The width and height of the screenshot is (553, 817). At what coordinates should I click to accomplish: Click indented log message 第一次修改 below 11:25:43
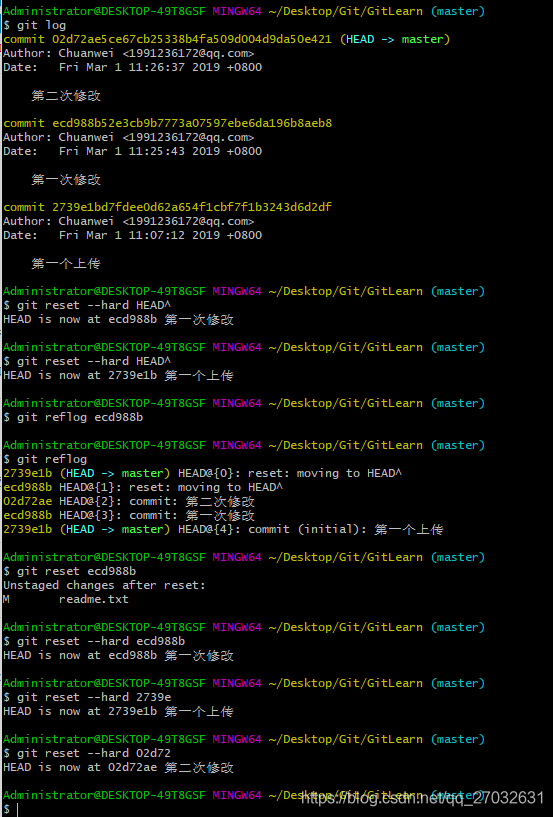click(66, 179)
